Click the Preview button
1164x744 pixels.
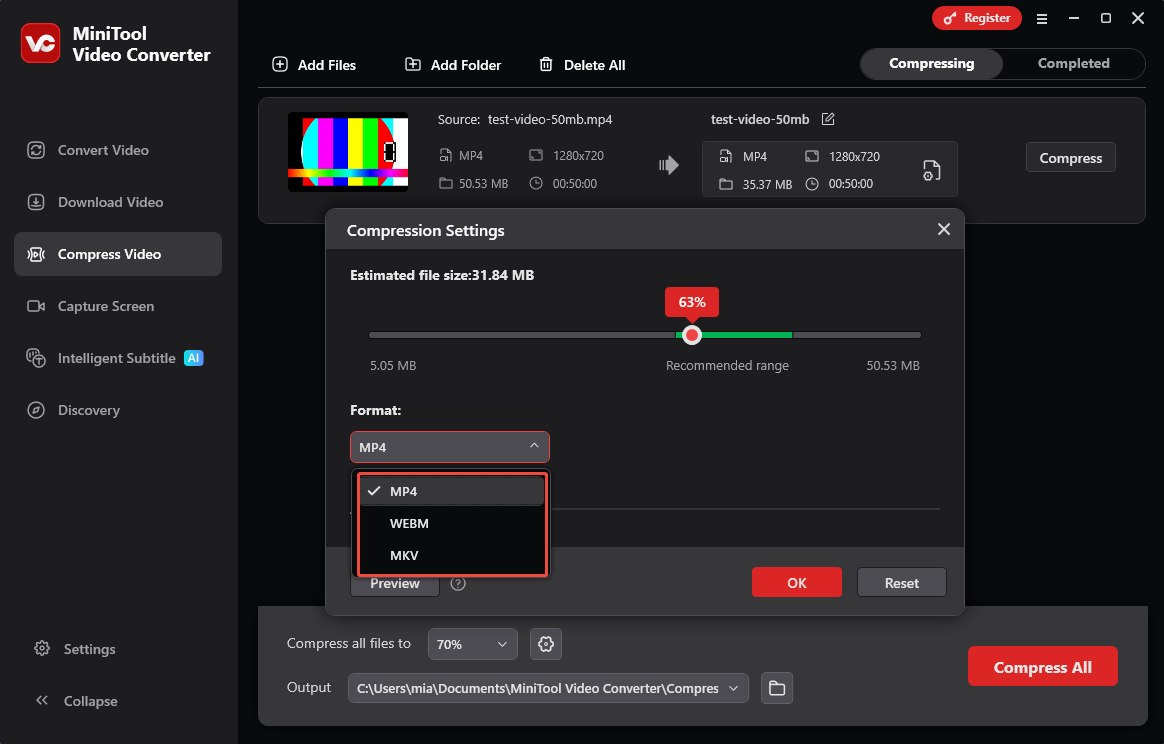point(394,583)
